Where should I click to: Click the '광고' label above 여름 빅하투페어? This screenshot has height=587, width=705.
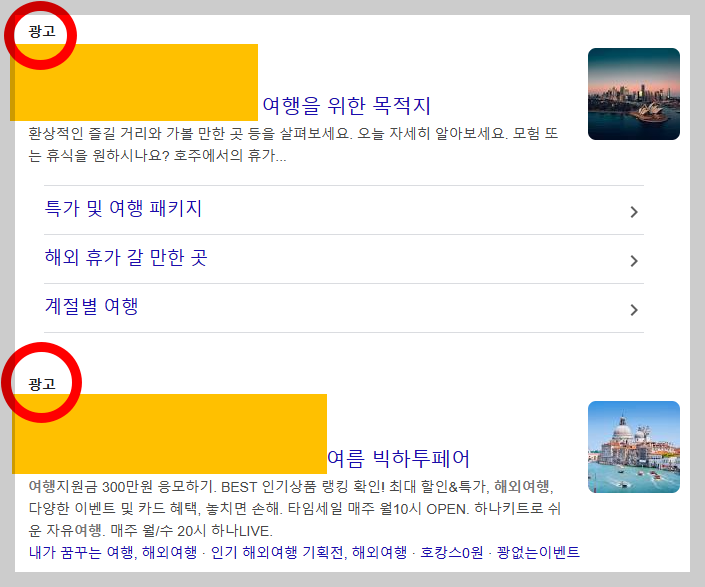[42, 384]
